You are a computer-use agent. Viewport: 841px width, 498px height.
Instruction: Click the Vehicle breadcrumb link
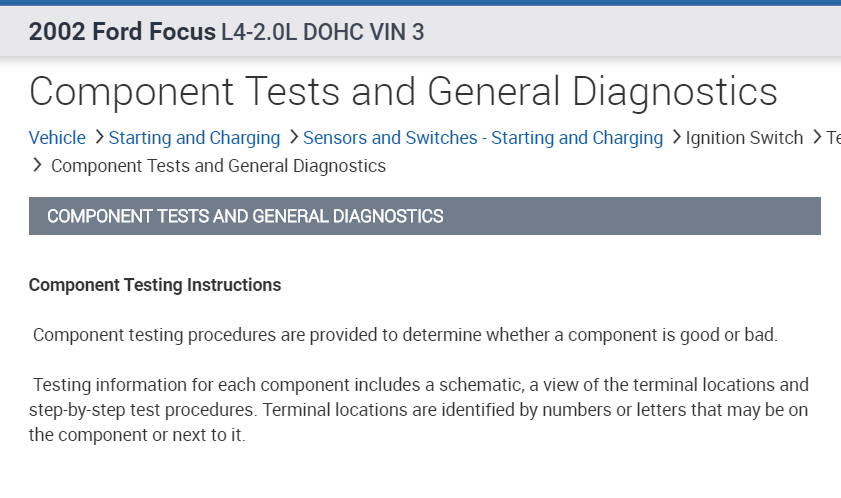point(57,138)
